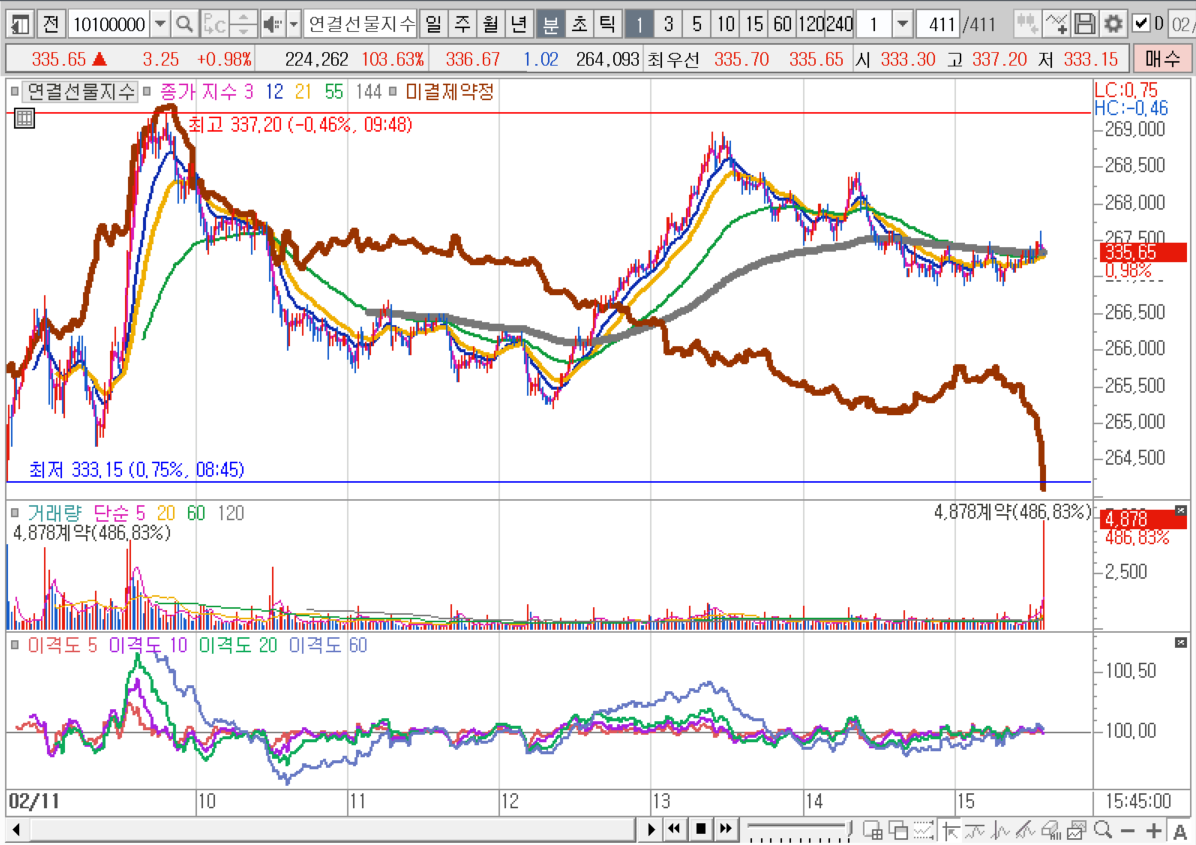Expand the interval value dropdown arrow
This screenshot has width=1196, height=845.
(x=902, y=24)
